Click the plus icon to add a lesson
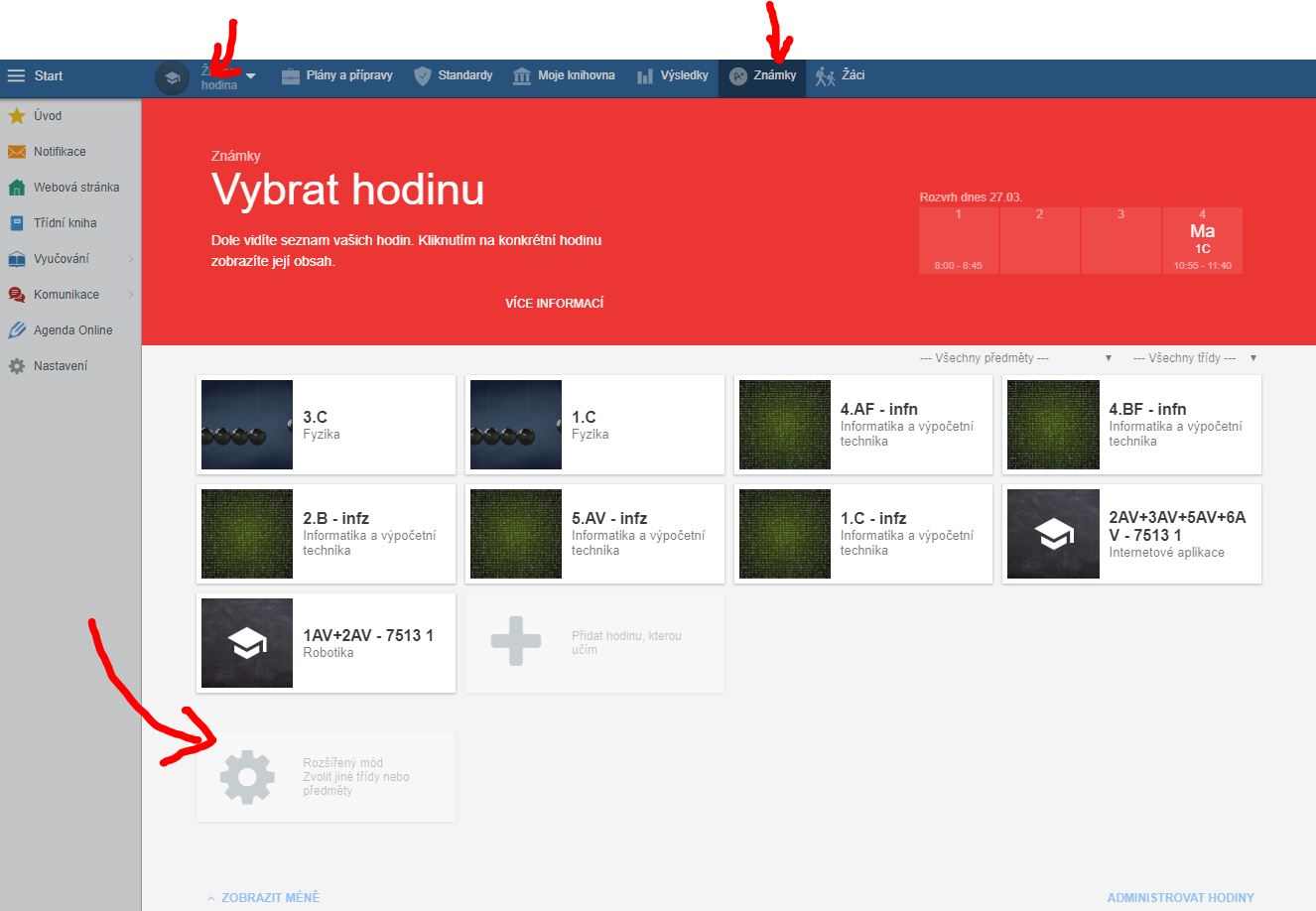The height and width of the screenshot is (911, 1316). (516, 642)
